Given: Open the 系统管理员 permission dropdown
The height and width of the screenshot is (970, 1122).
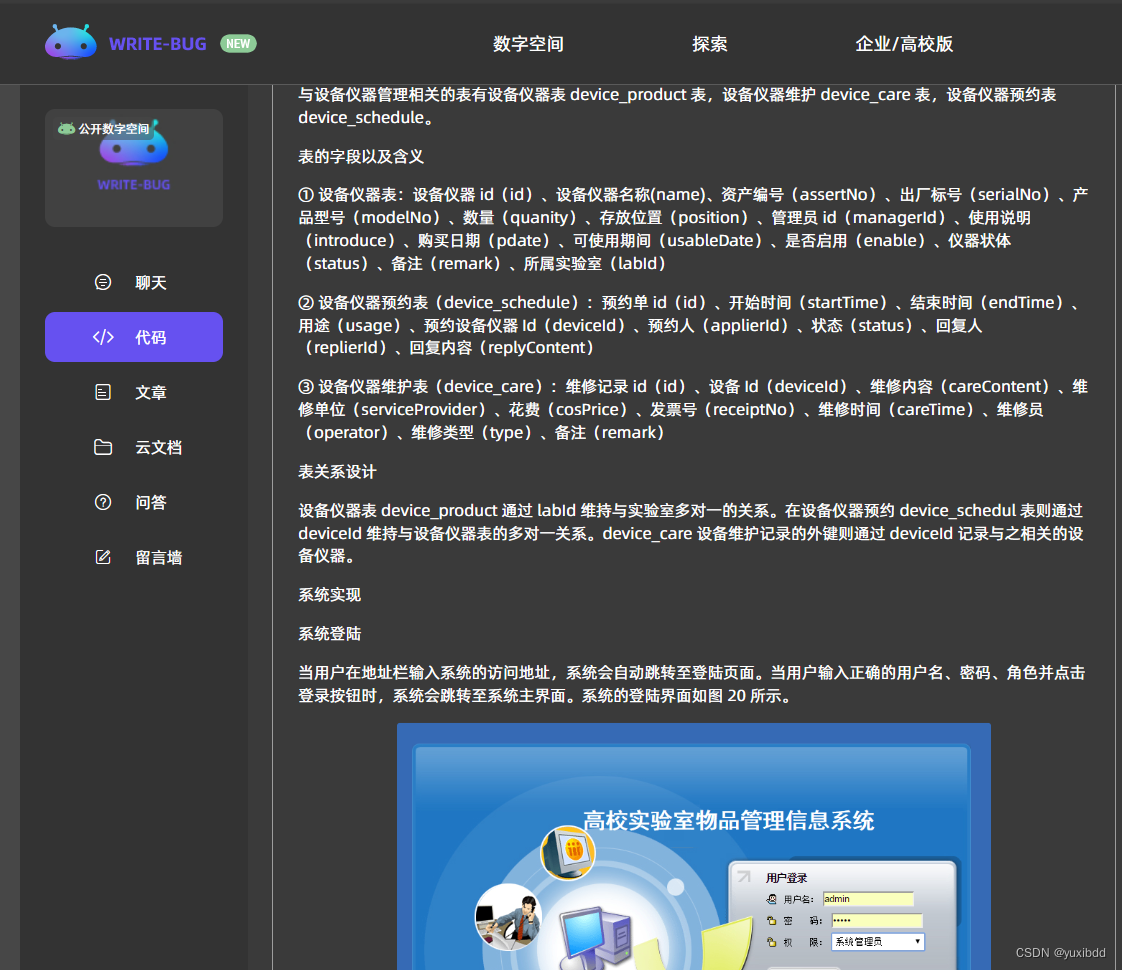Looking at the screenshot, I should (919, 941).
